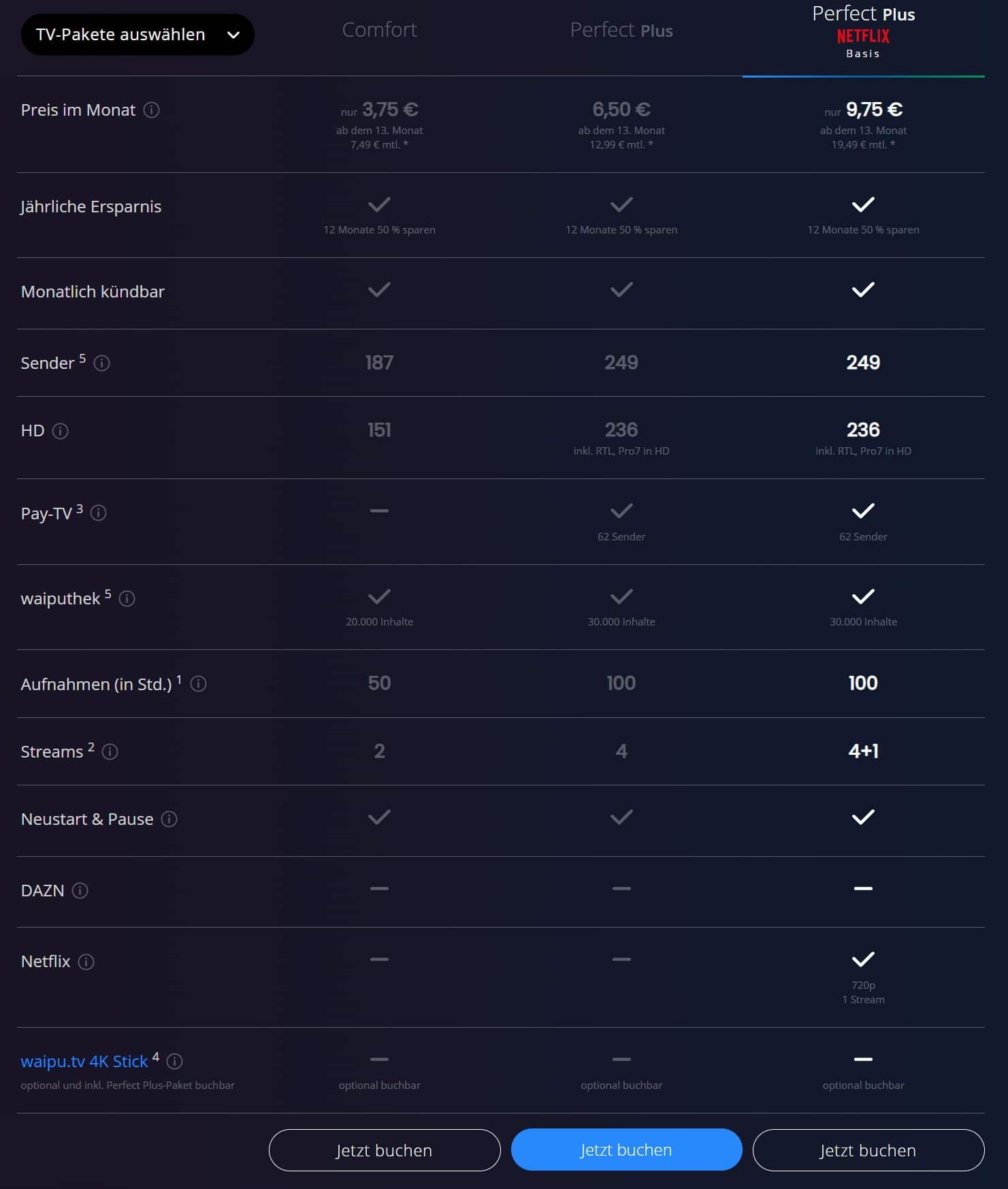Image resolution: width=1008 pixels, height=1189 pixels.
Task: Click the HD info icon
Action: click(60, 431)
